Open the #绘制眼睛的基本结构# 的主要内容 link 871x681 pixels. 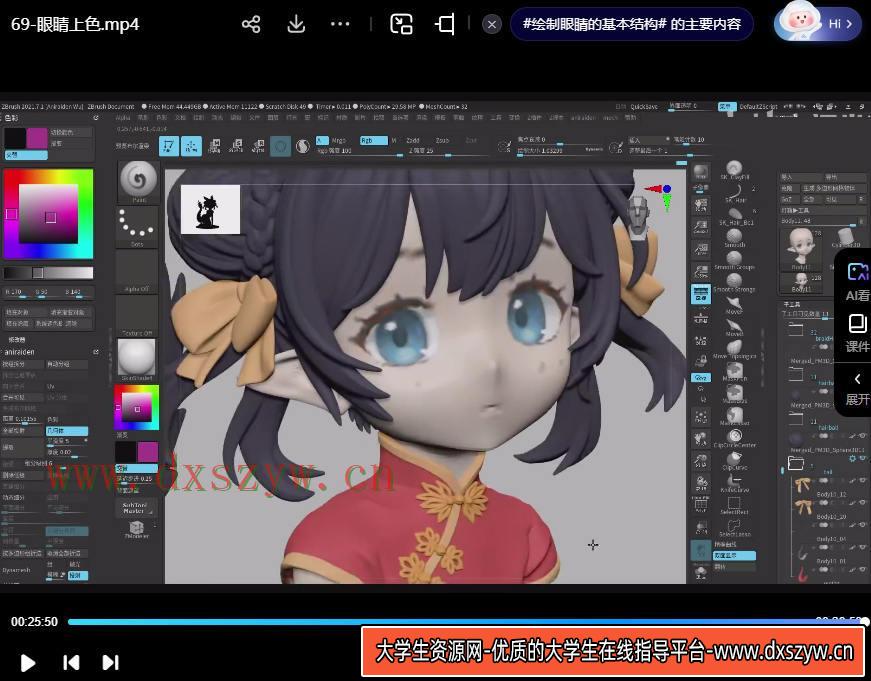(632, 24)
